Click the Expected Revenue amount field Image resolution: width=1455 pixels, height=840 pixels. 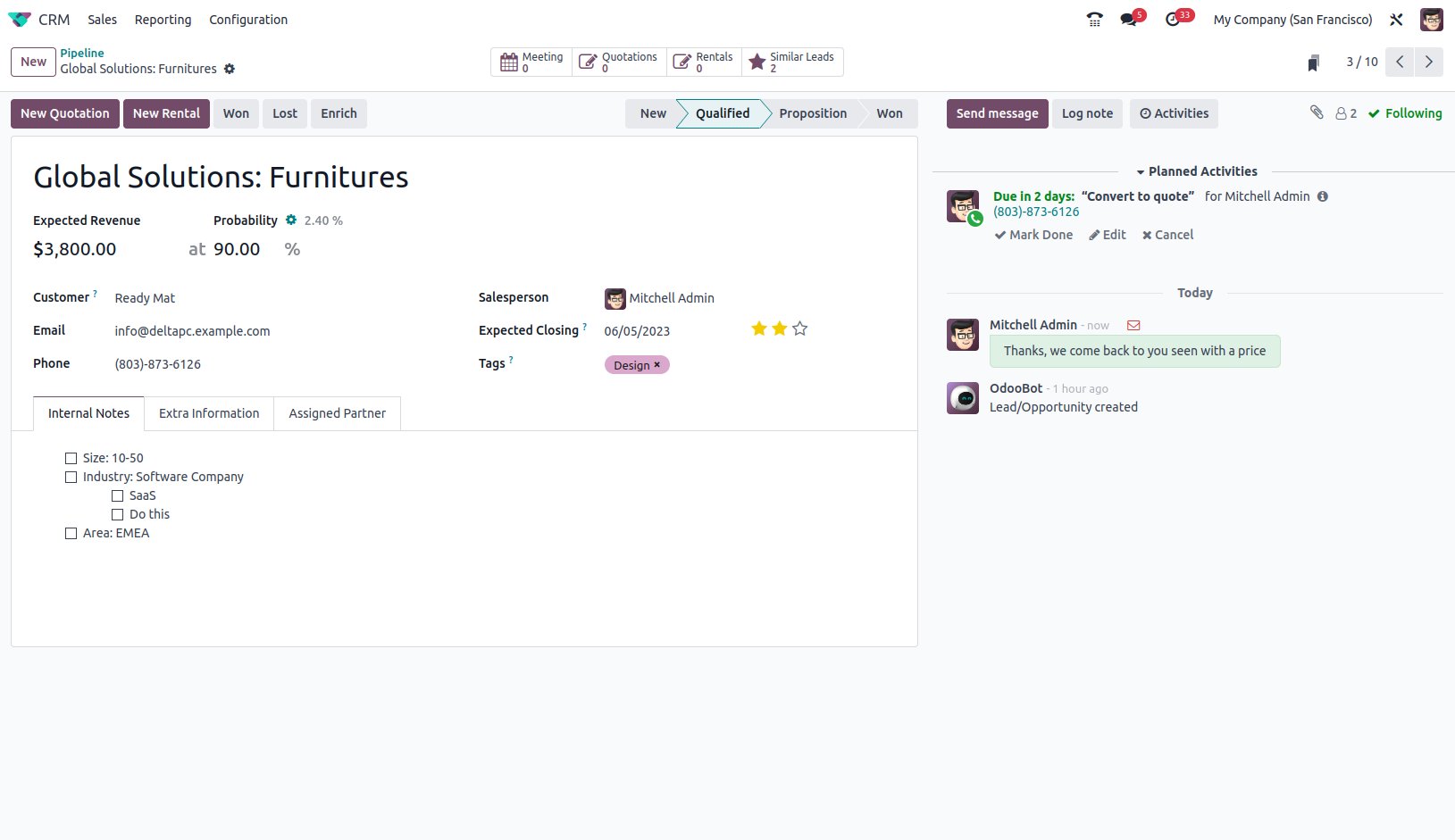pyautogui.click(x=75, y=249)
